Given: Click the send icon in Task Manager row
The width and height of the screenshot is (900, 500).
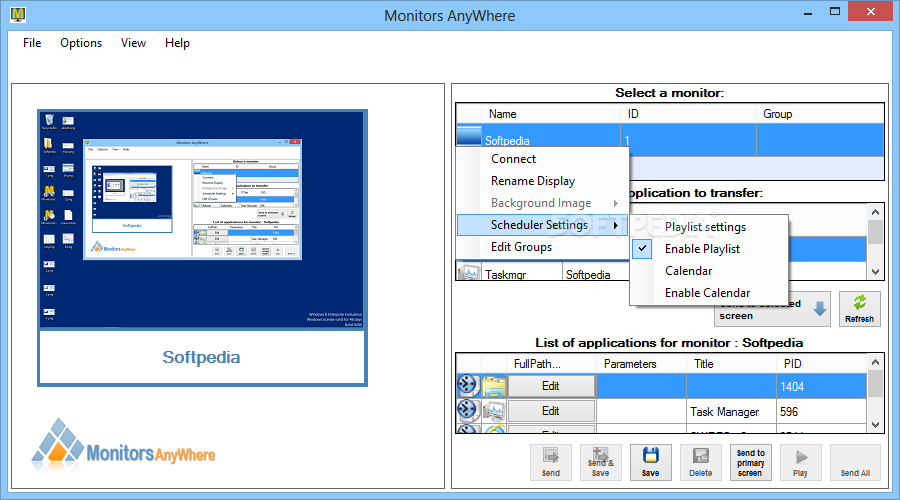Looking at the screenshot, I should [x=468, y=410].
